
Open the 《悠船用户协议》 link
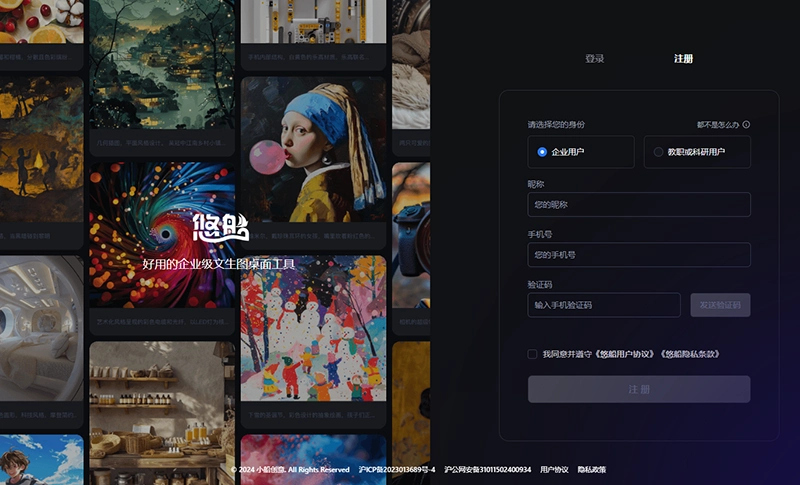coord(626,354)
